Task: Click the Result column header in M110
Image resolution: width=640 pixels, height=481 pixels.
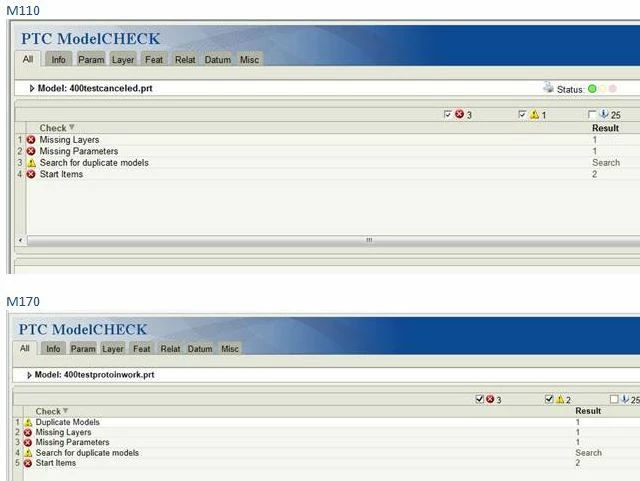Action: pyautogui.click(x=605, y=128)
